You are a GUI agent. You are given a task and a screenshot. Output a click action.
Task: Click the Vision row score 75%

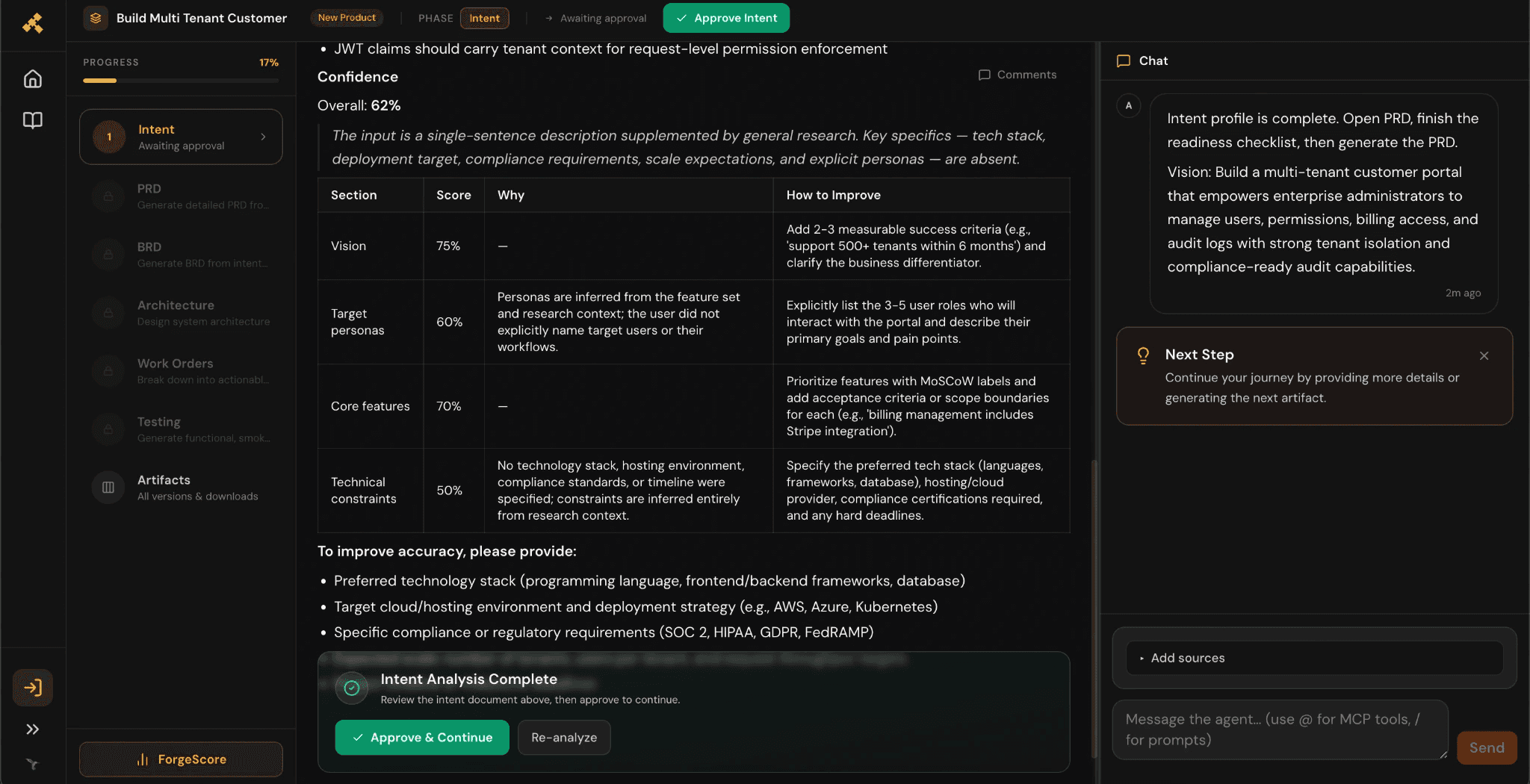pos(448,246)
